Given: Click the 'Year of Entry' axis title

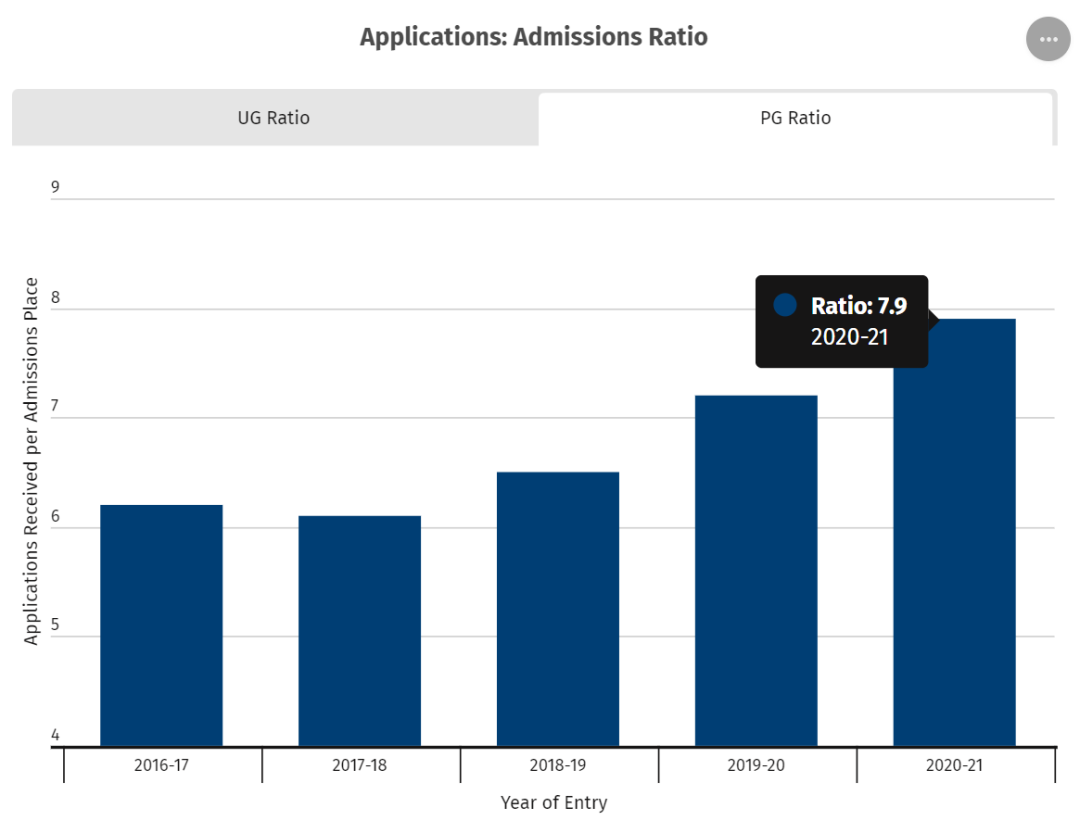Looking at the screenshot, I should coord(554,803).
